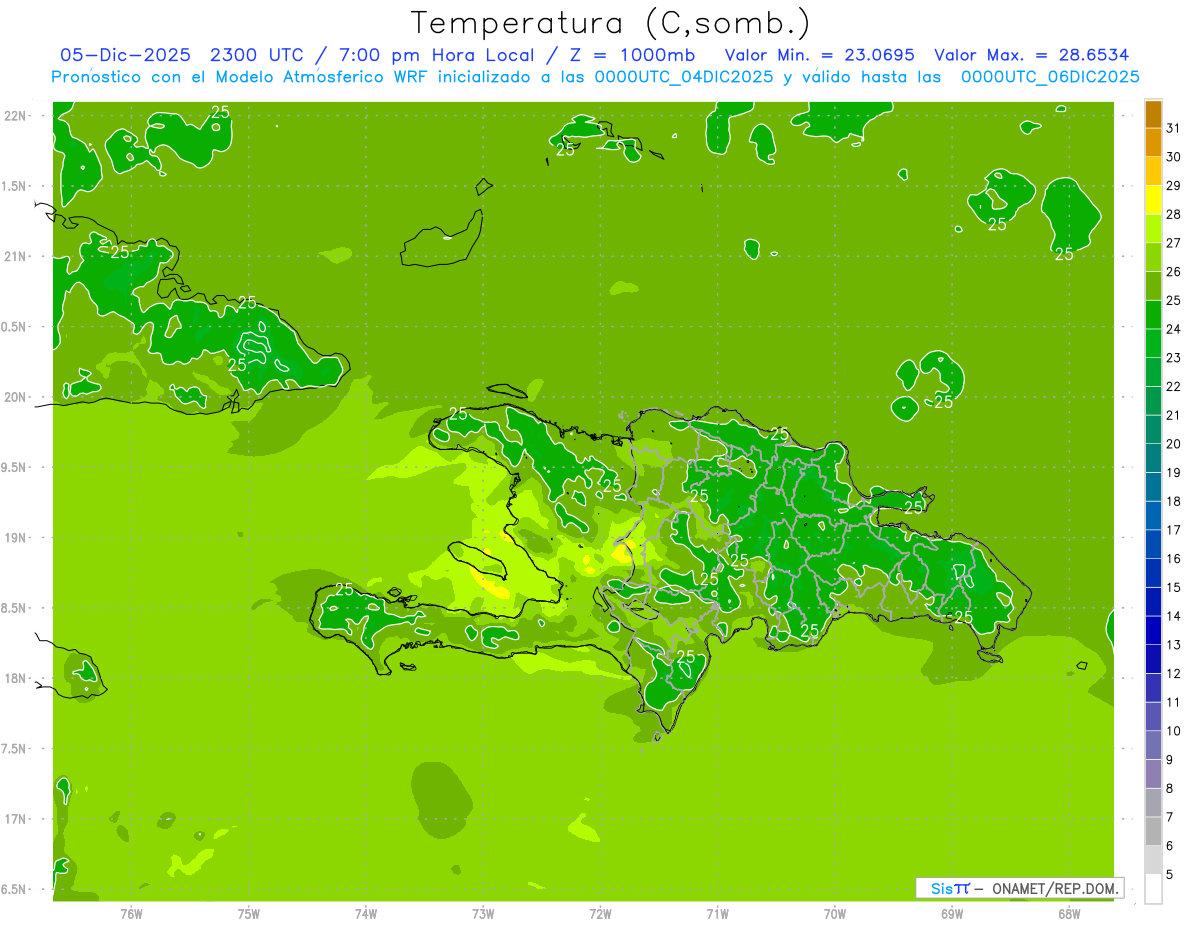The image size is (1200, 927).
Task: Click the colorbar label '5'
Action: point(1170,874)
